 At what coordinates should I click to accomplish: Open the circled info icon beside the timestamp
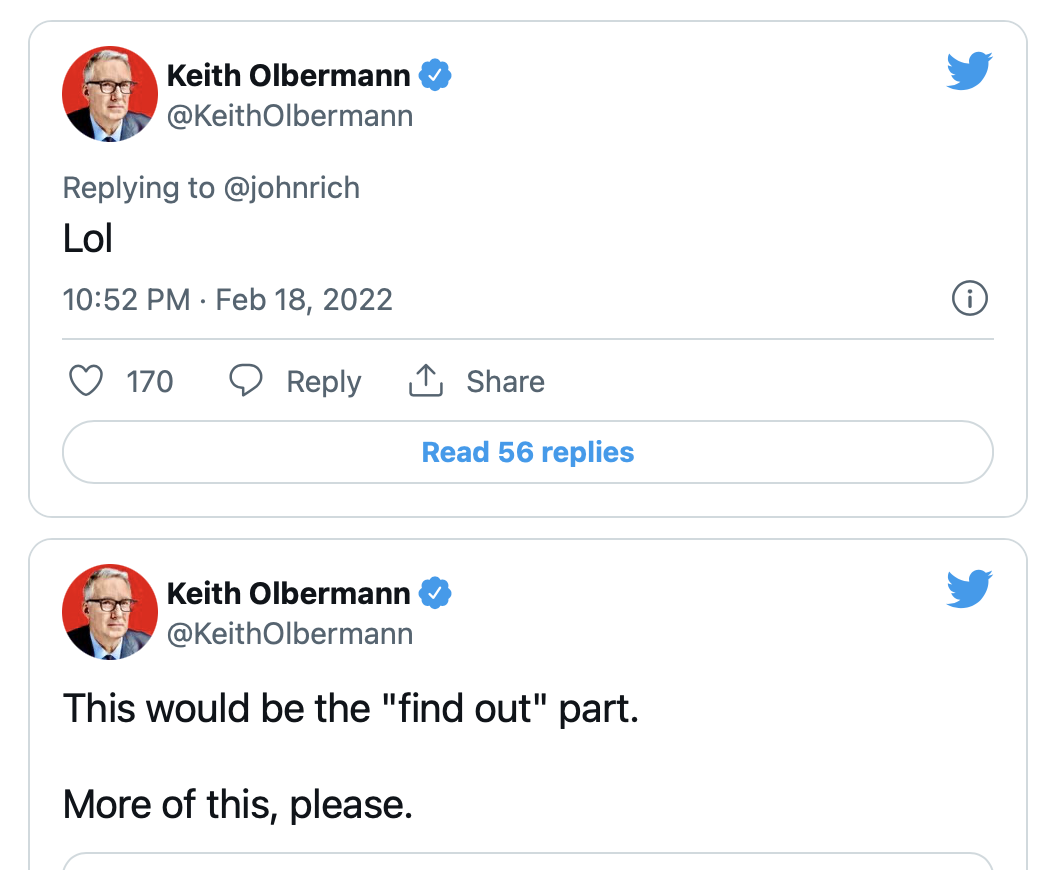971,299
